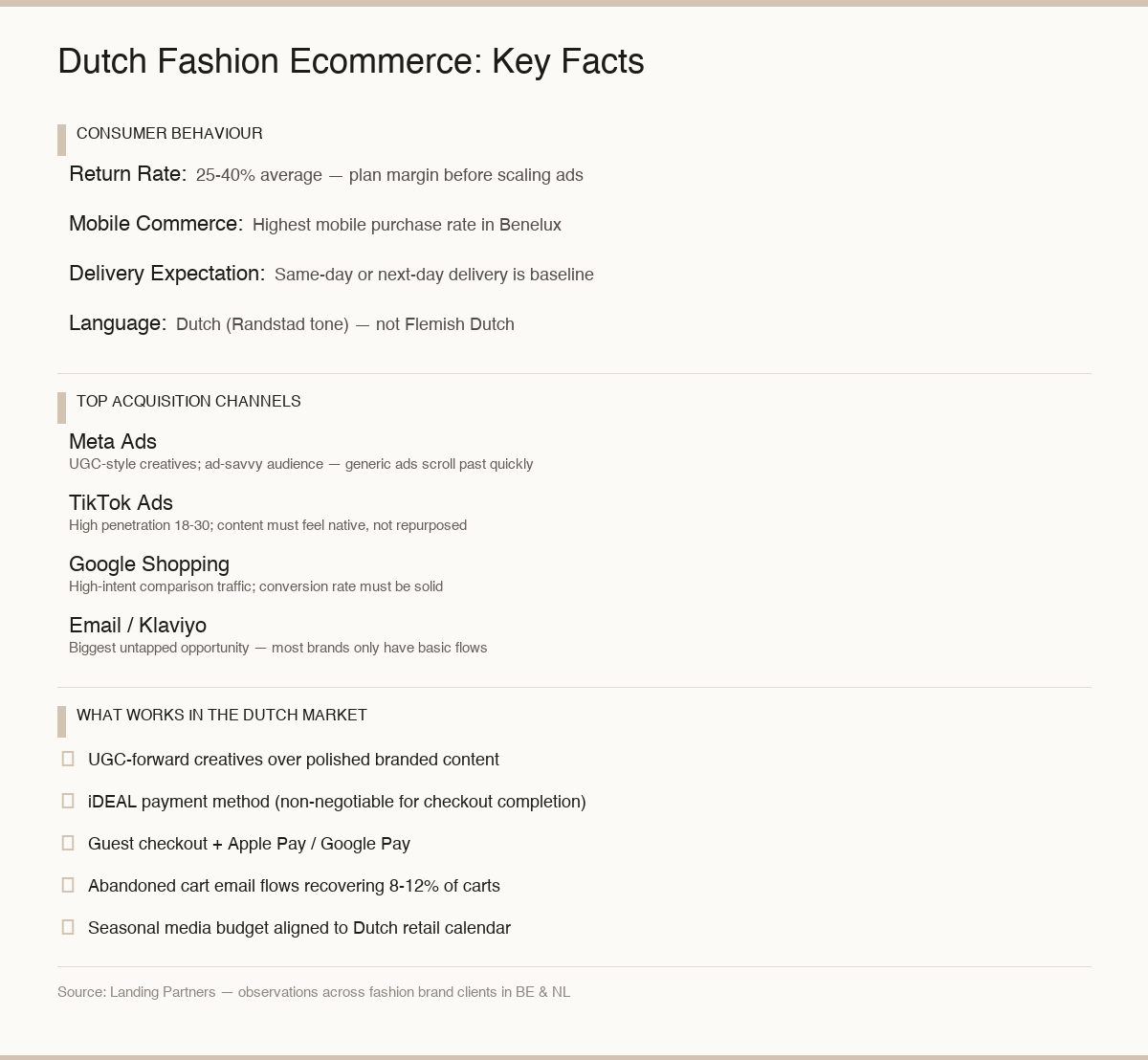Check the Seasonal media budget box
This screenshot has height=1060, width=1148.
(68, 927)
